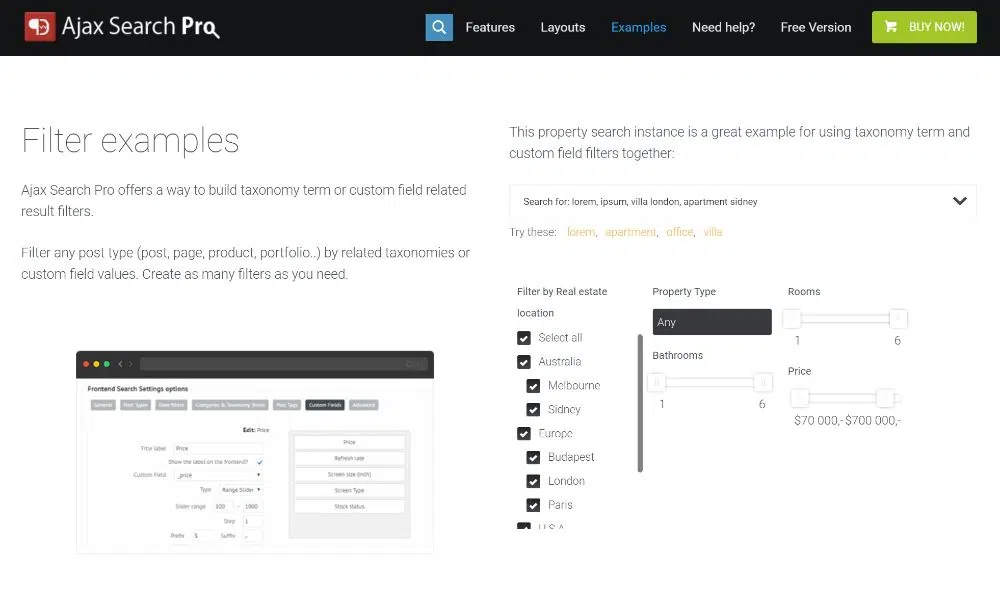The width and height of the screenshot is (1000, 595).
Task: Click the apartment suggested search link
Action: click(630, 231)
